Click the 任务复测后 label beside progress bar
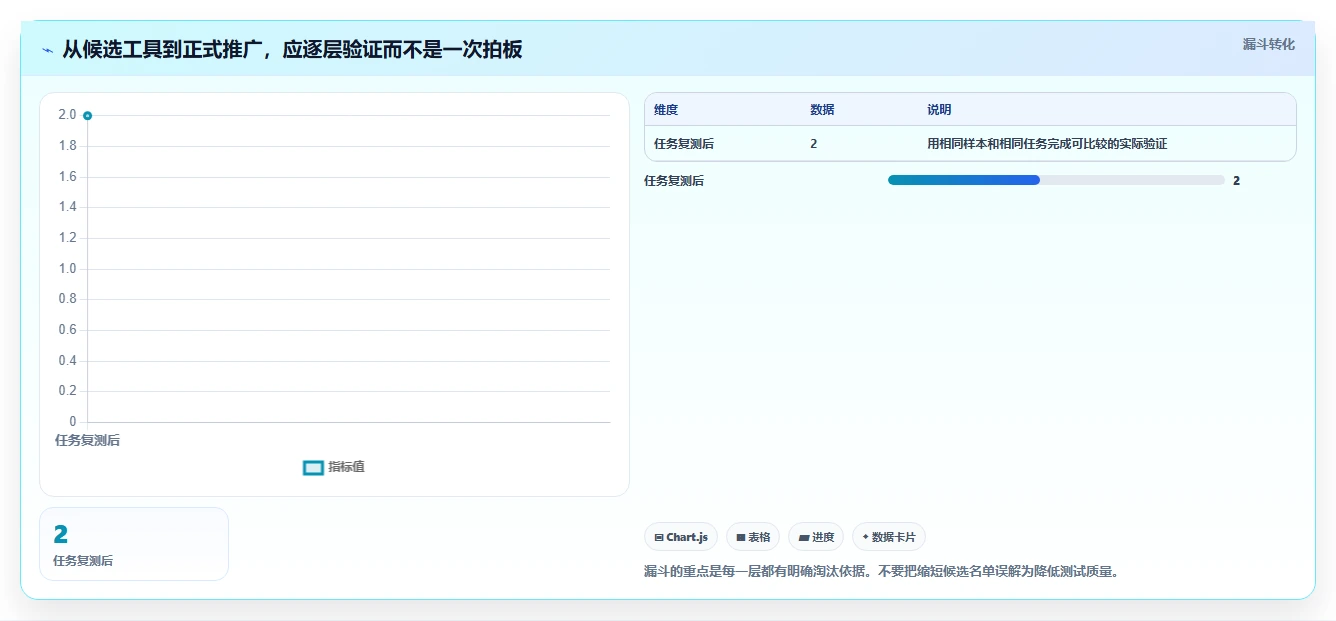The image size is (1336, 621). (x=674, y=181)
